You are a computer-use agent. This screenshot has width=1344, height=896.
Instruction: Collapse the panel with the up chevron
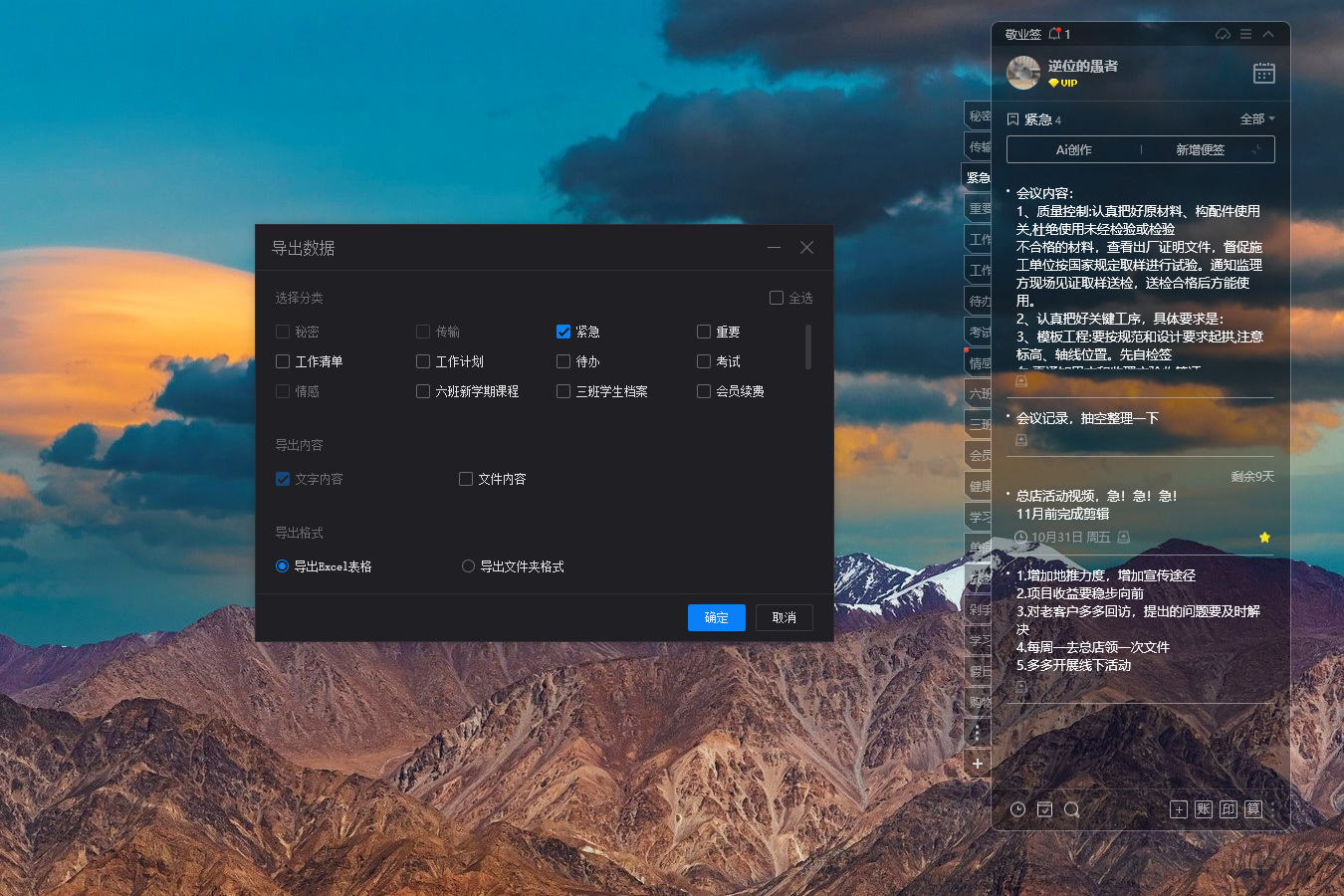1268,34
